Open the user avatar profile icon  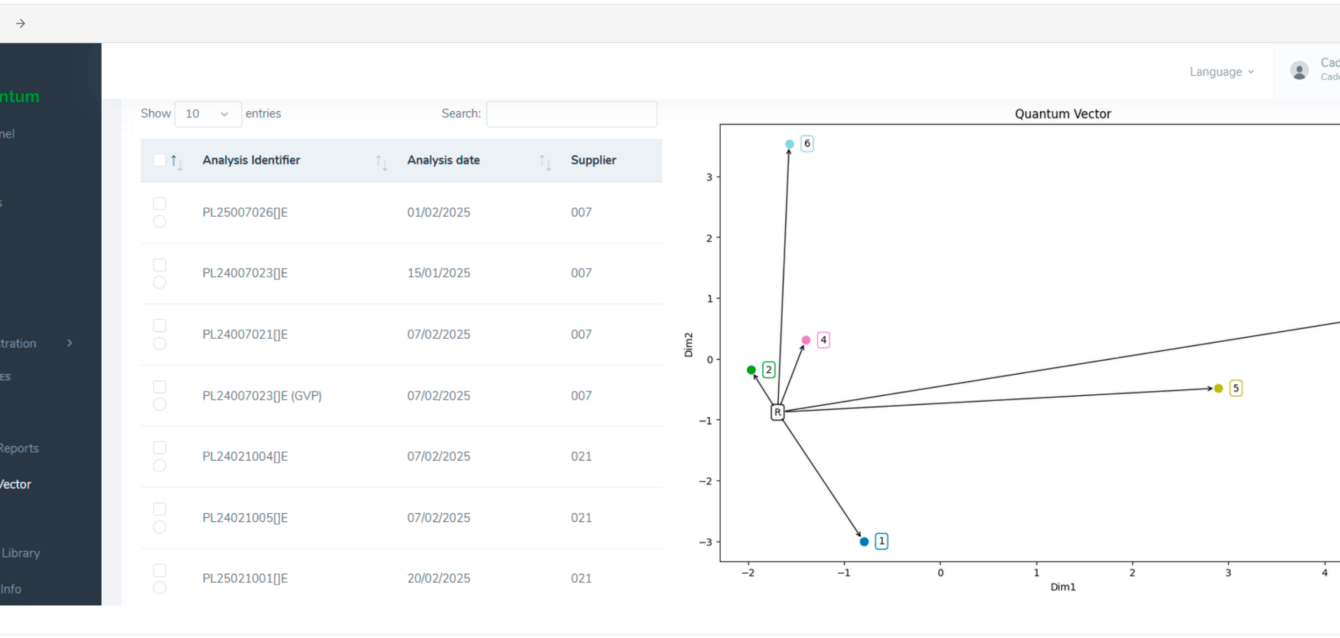click(x=1299, y=70)
